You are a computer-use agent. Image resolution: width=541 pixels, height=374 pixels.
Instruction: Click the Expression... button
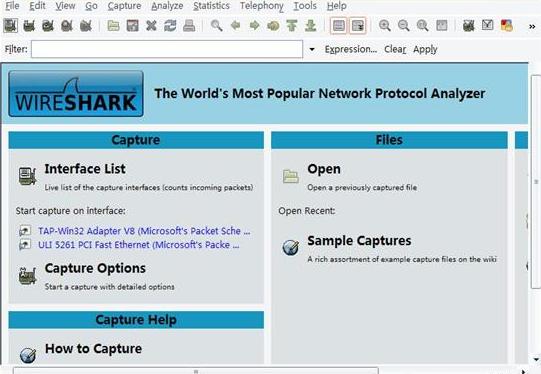pyautogui.click(x=351, y=49)
